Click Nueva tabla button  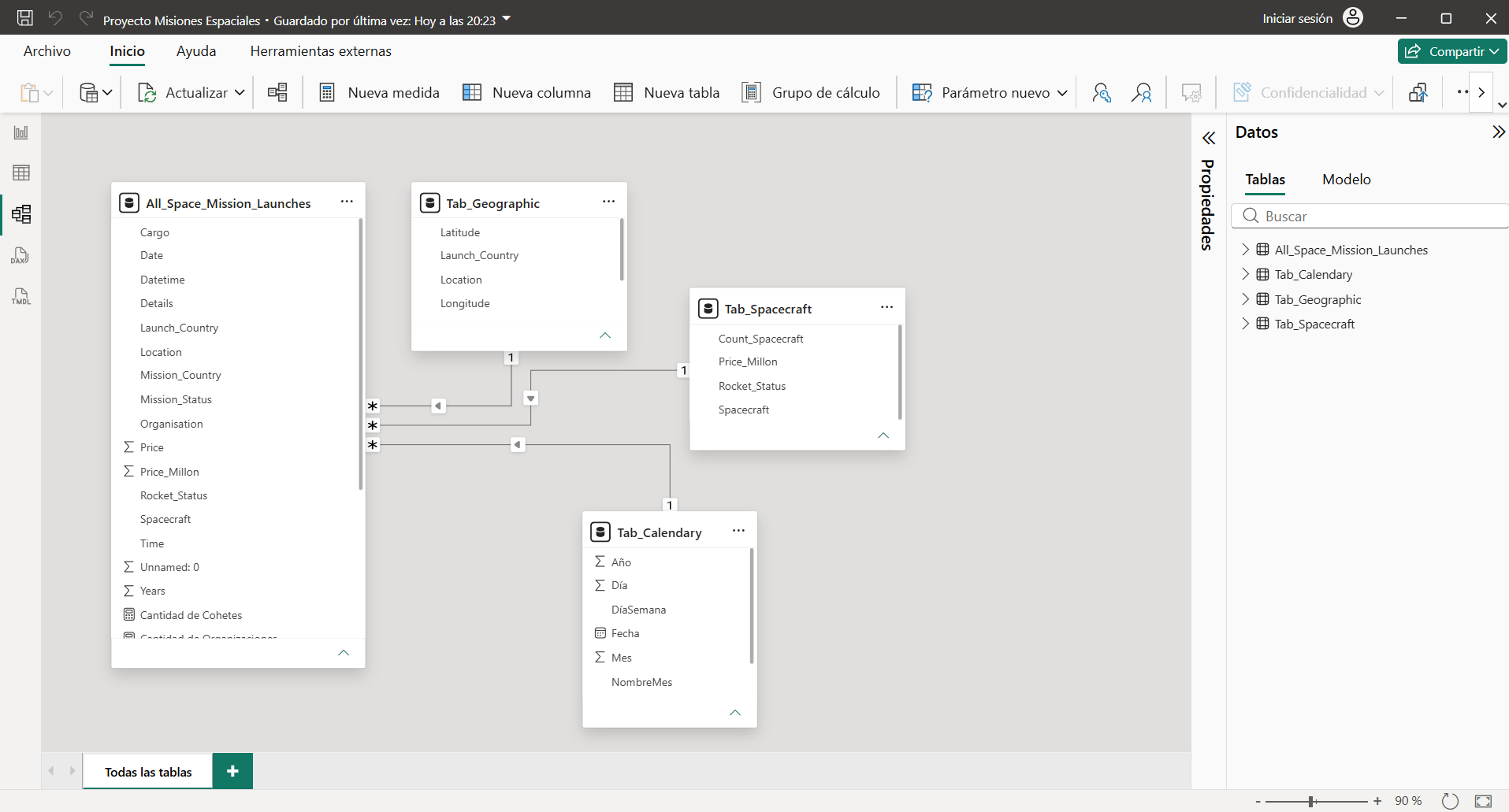point(667,92)
